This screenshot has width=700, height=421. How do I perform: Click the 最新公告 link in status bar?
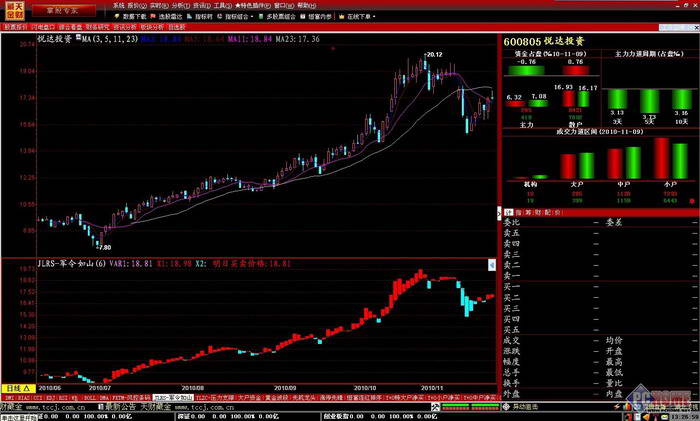tap(121, 407)
